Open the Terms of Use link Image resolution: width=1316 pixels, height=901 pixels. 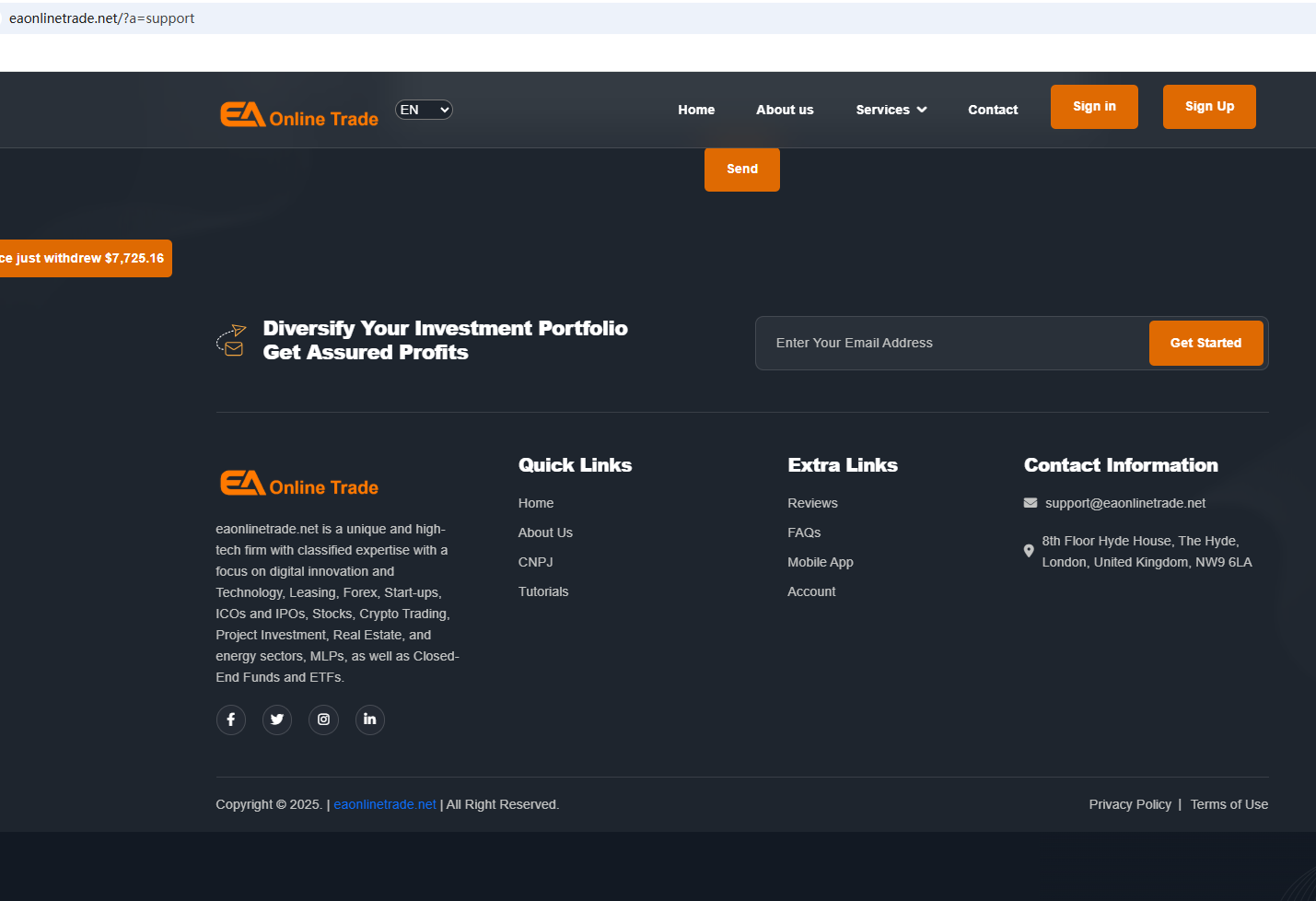pos(1229,804)
